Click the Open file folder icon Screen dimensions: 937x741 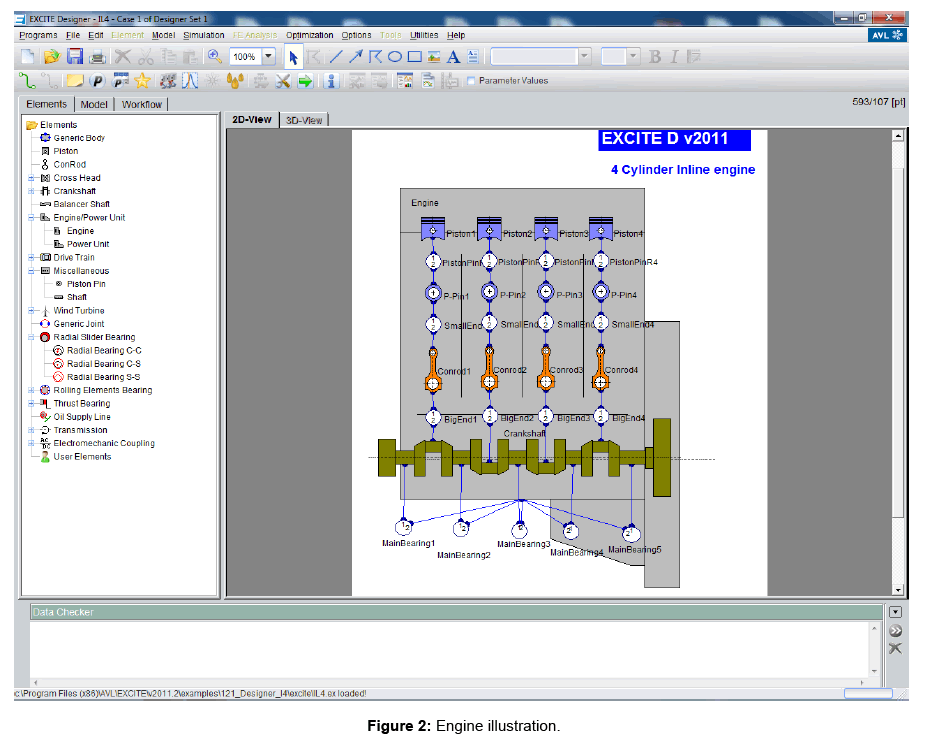click(x=51, y=57)
